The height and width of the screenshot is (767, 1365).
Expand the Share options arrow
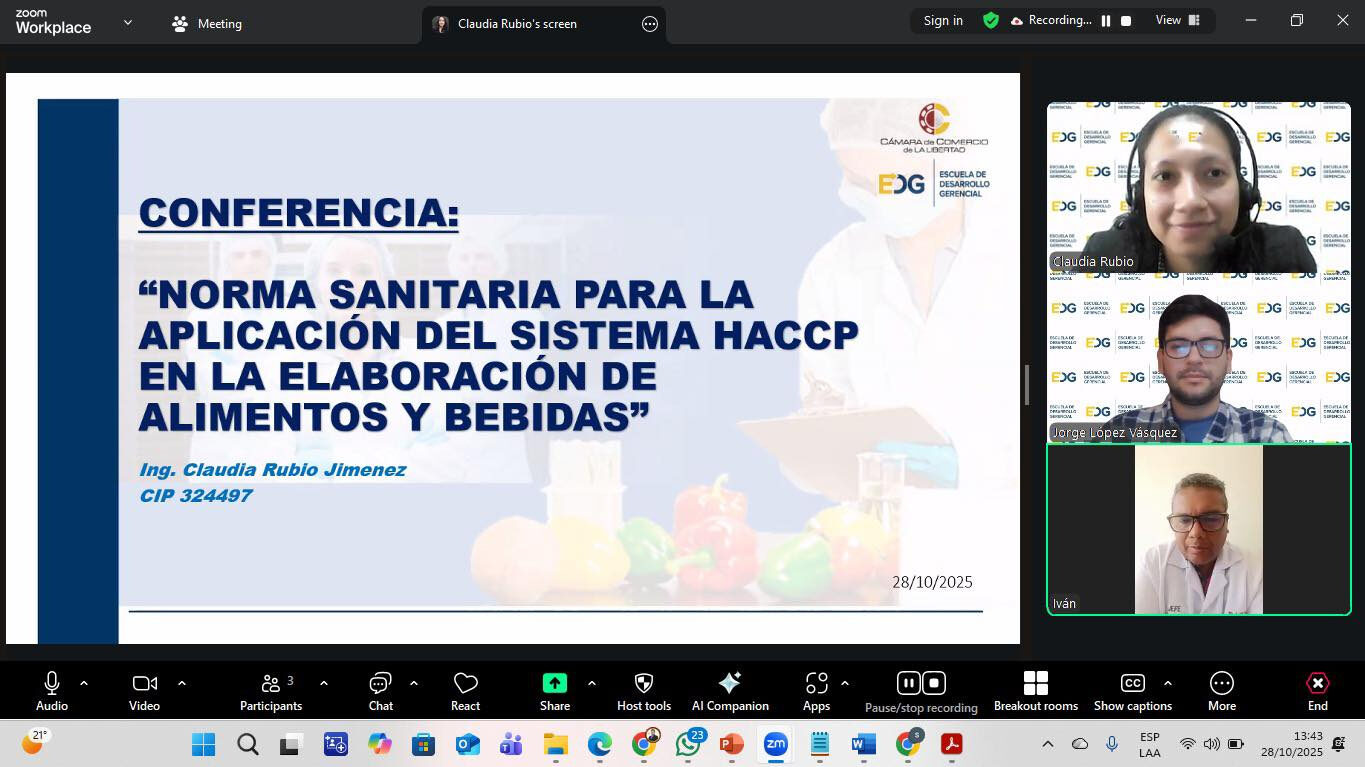(x=592, y=683)
